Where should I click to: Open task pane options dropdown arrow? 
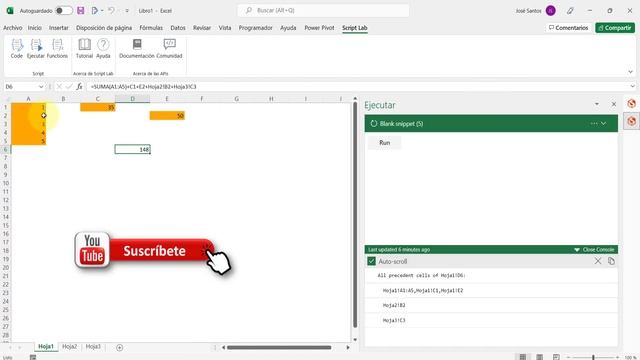[x=597, y=104]
